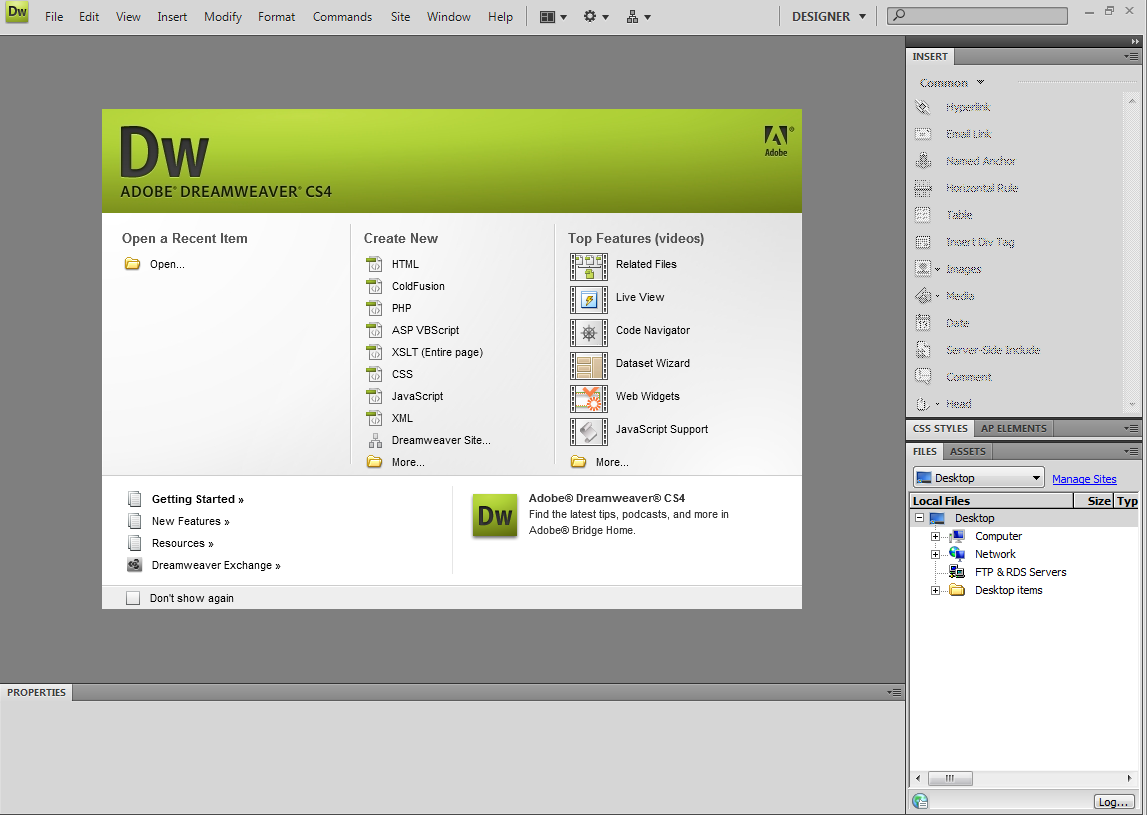Click the Named Anchor icon
Screen dimensions: 1147x815
[923, 161]
